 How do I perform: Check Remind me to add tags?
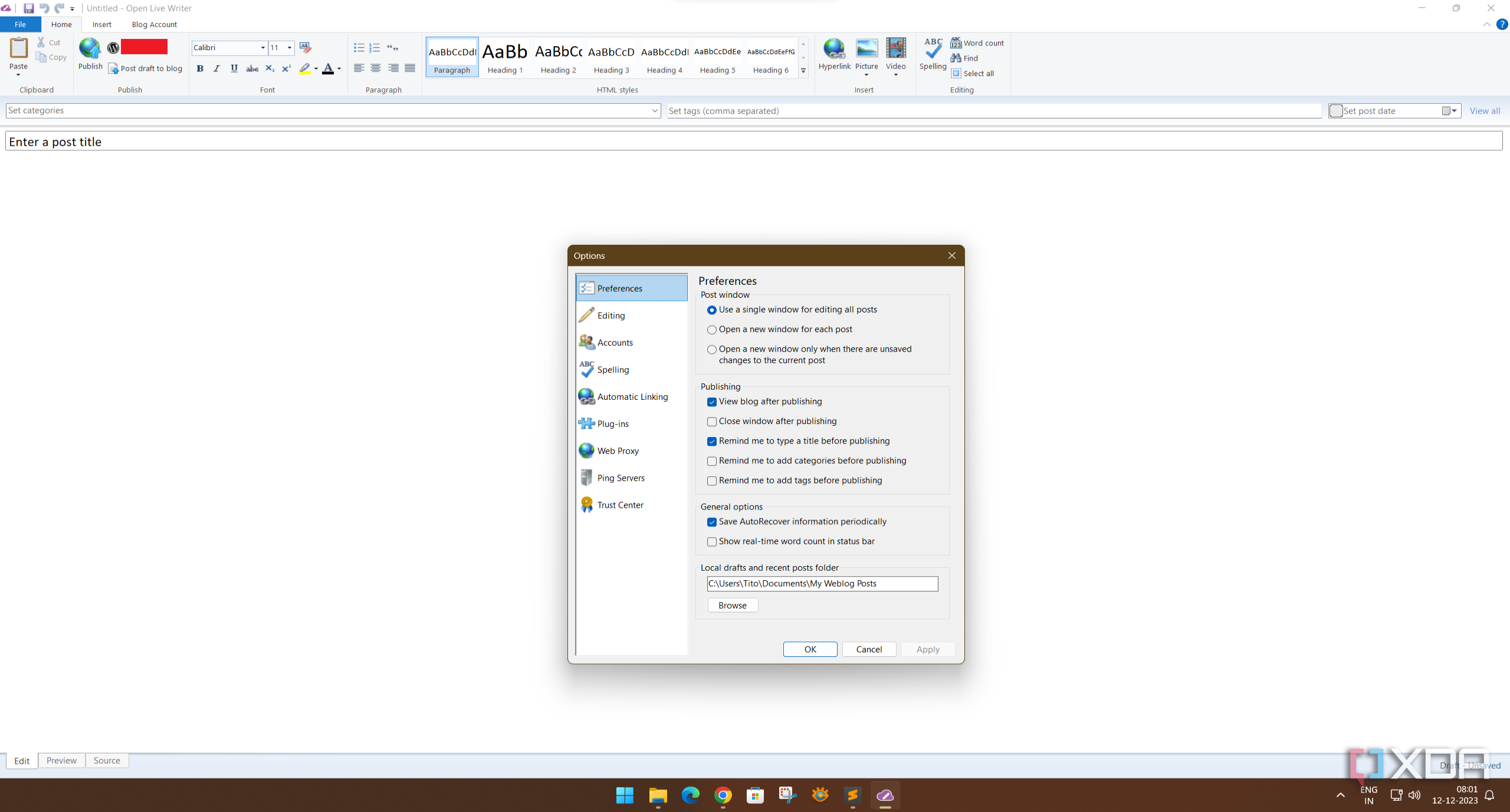click(x=712, y=481)
